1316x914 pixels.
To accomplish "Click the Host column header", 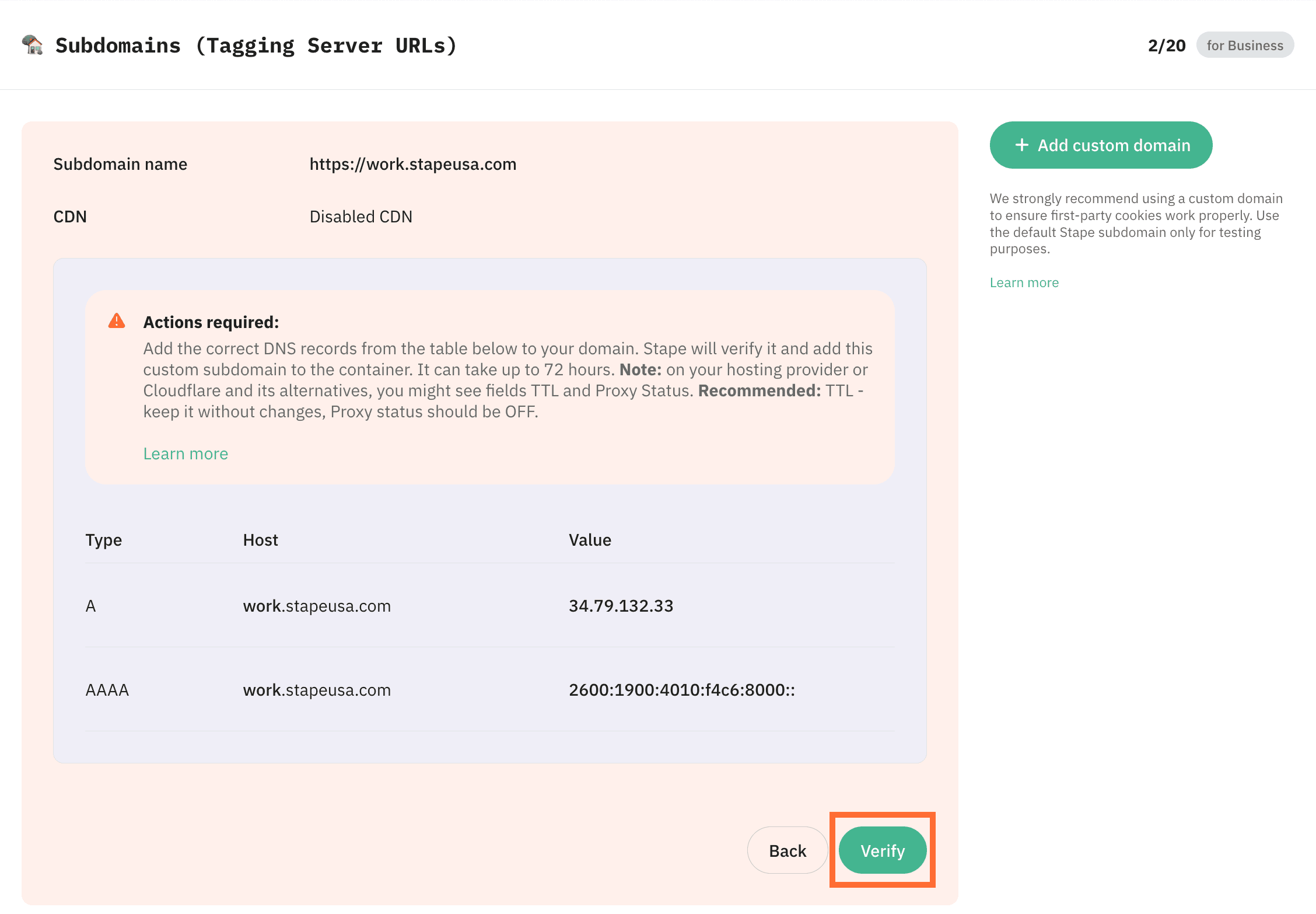I will (260, 540).
